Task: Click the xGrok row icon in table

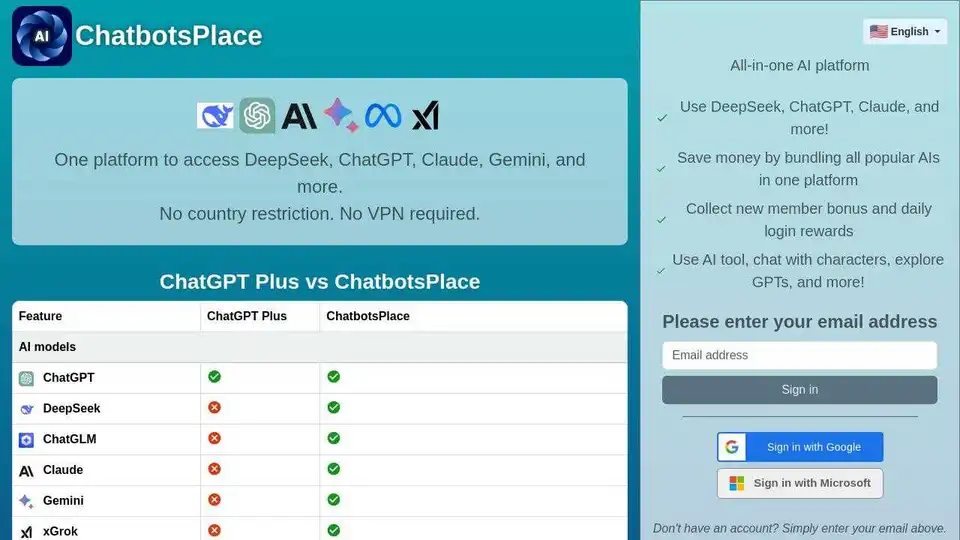Action: click(26, 532)
